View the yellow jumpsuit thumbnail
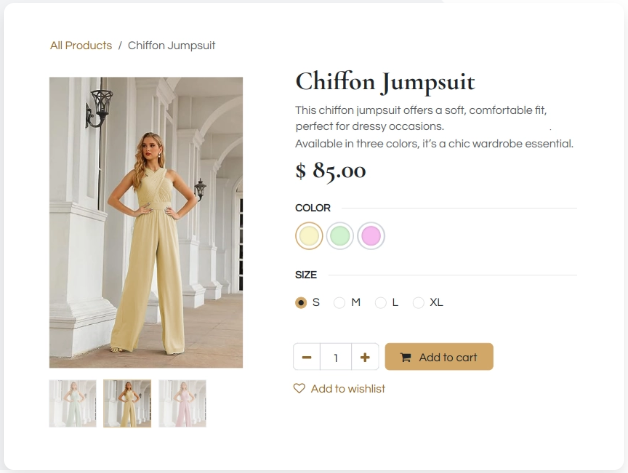 [x=127, y=403]
